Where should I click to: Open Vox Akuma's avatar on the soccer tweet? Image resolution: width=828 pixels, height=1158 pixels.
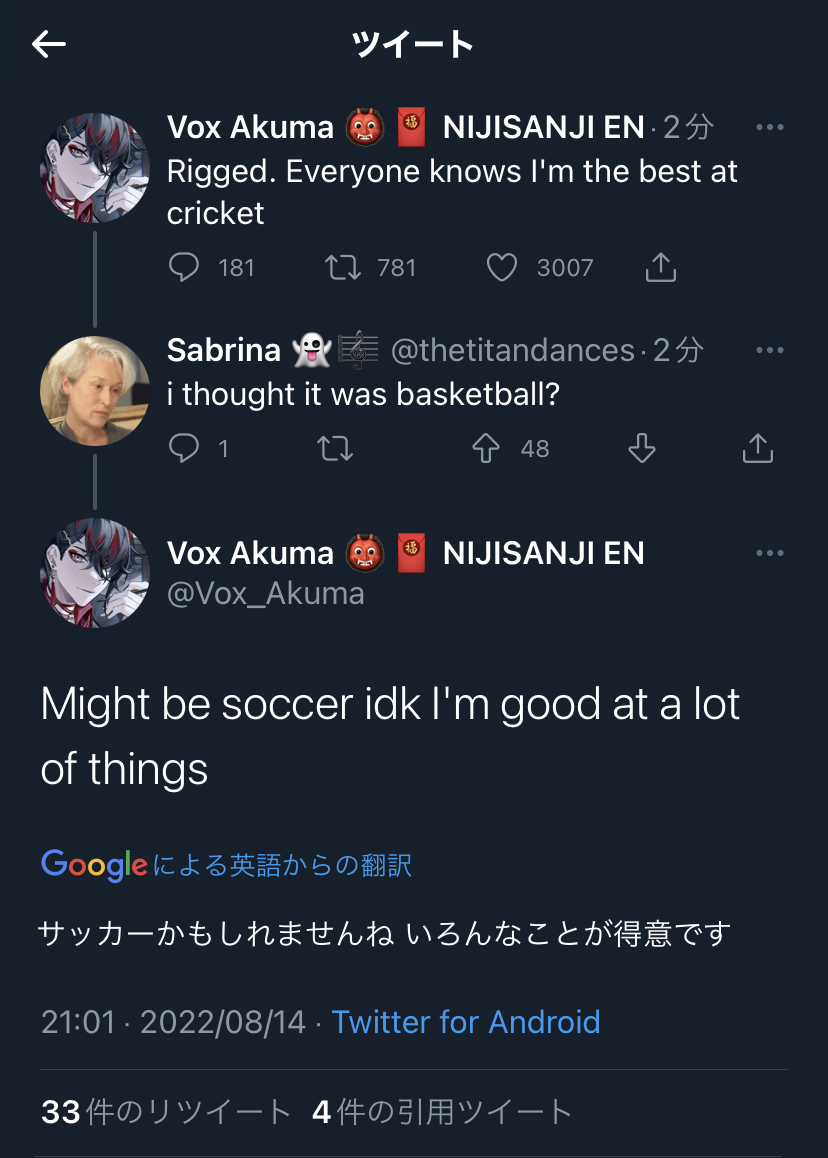(95, 572)
